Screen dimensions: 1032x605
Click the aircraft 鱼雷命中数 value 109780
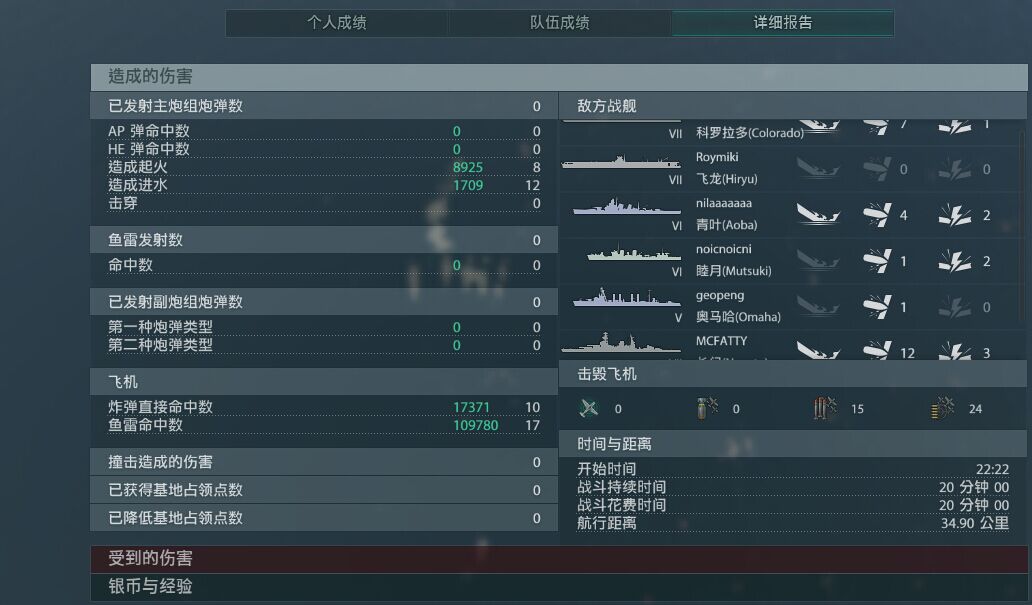475,425
